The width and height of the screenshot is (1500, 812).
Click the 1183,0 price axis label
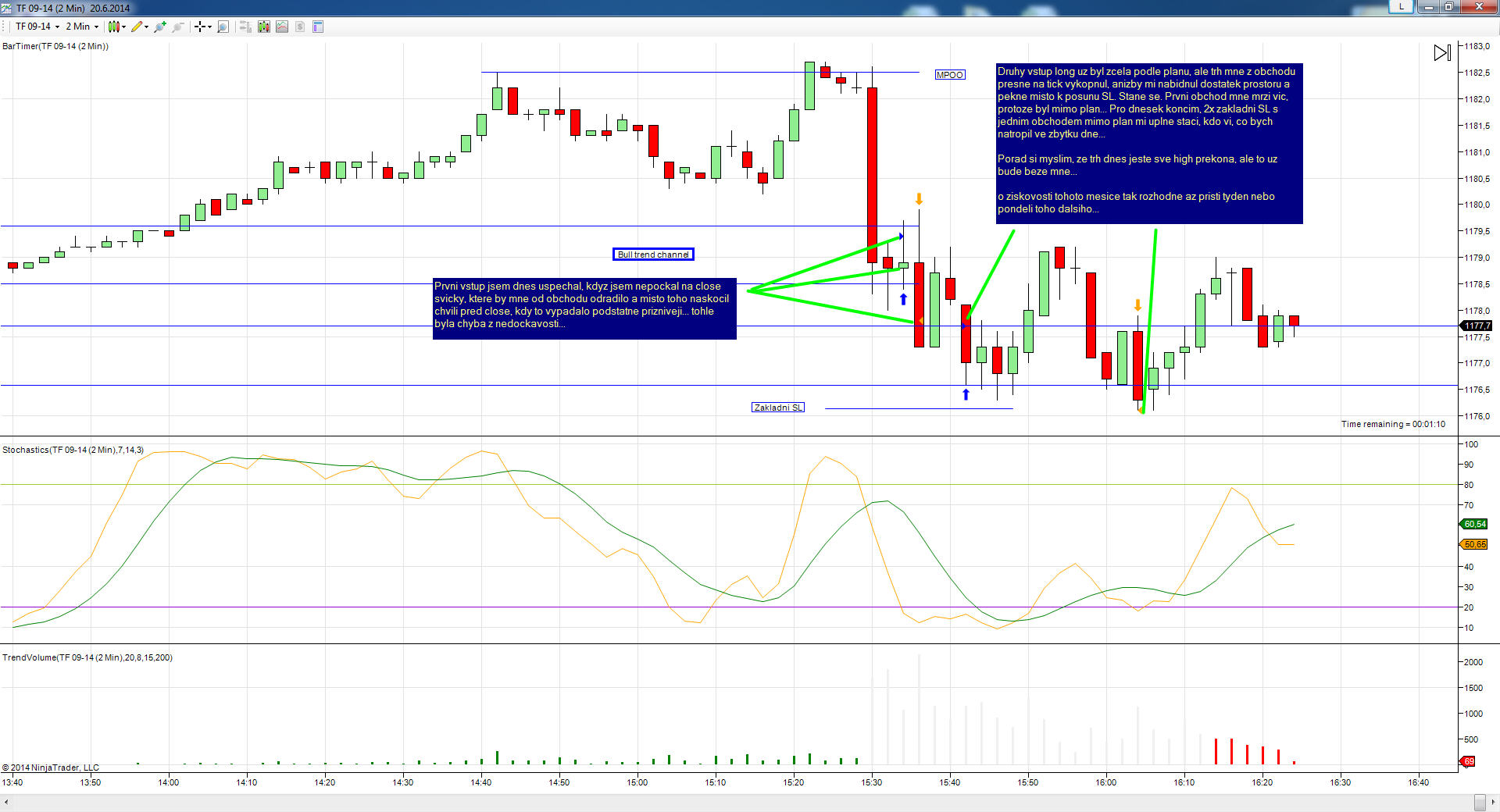click(x=1477, y=46)
